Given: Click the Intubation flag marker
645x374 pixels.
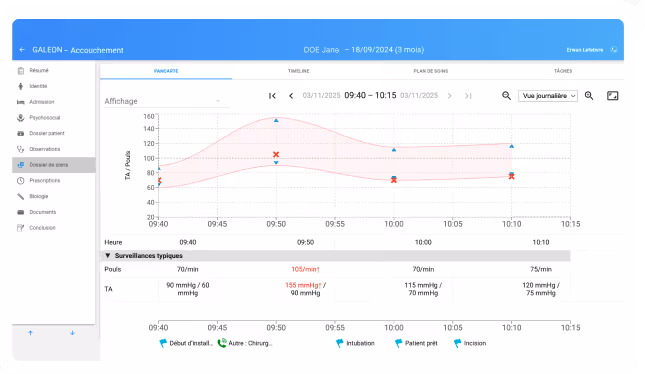Looking at the screenshot, I should pyautogui.click(x=339, y=343).
